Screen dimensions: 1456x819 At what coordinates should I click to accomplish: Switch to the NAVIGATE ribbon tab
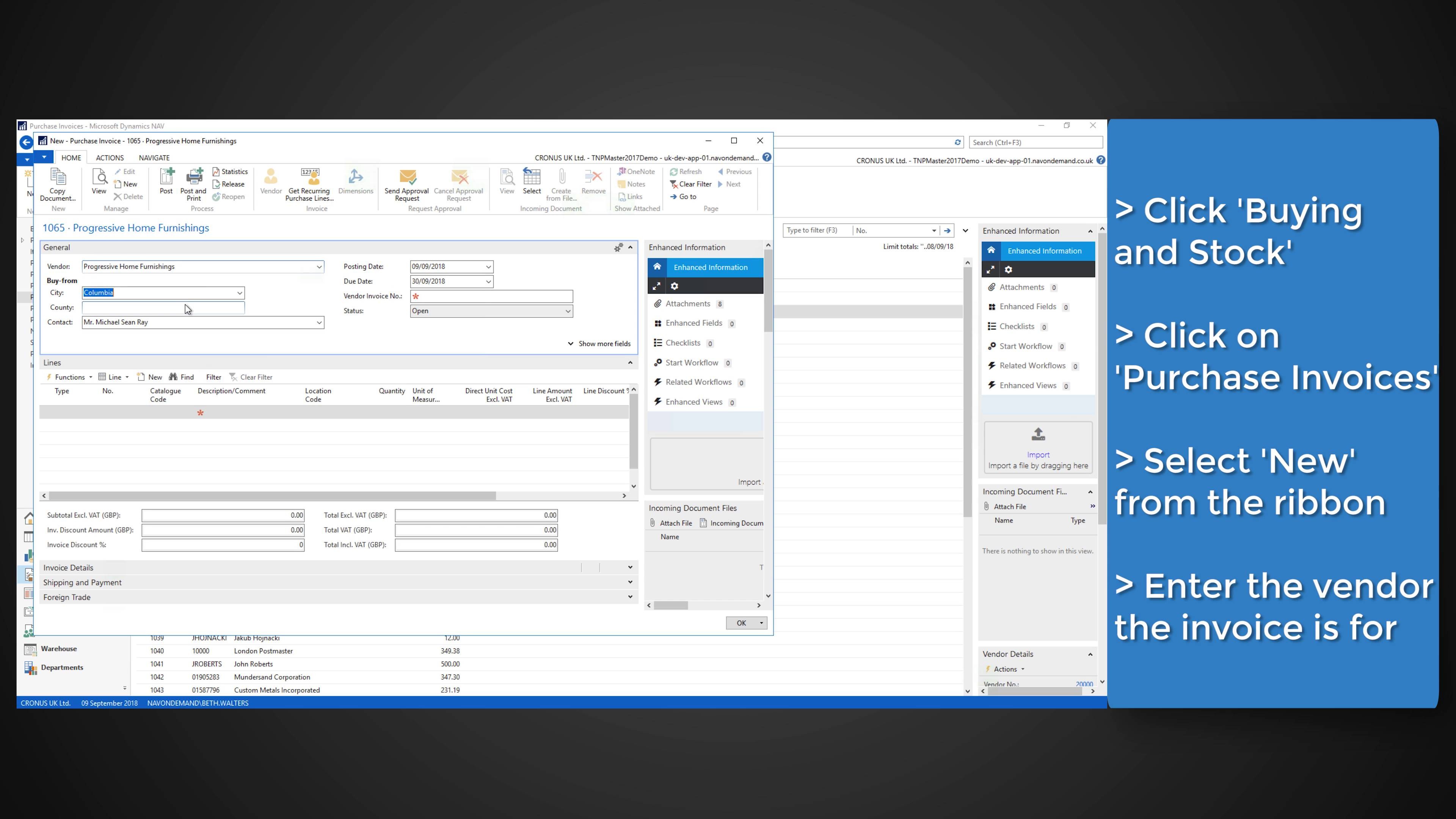click(x=153, y=158)
